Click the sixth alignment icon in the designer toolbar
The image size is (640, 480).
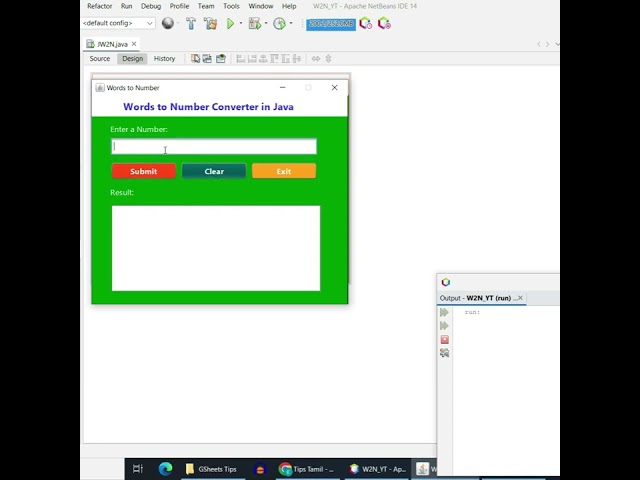coord(297,58)
